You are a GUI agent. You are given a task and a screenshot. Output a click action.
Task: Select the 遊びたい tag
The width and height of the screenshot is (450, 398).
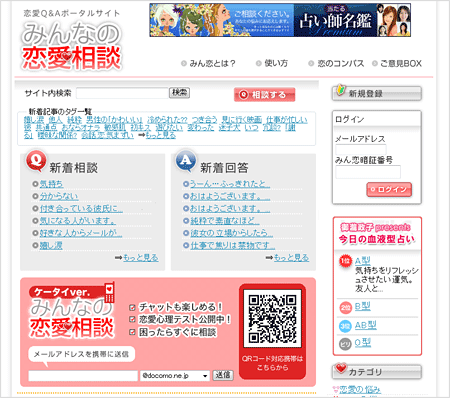pyautogui.click(x=169, y=128)
